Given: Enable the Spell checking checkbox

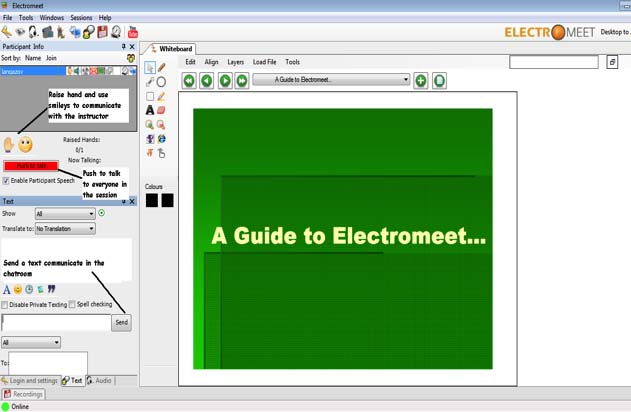Looking at the screenshot, I should pyautogui.click(x=72, y=305).
